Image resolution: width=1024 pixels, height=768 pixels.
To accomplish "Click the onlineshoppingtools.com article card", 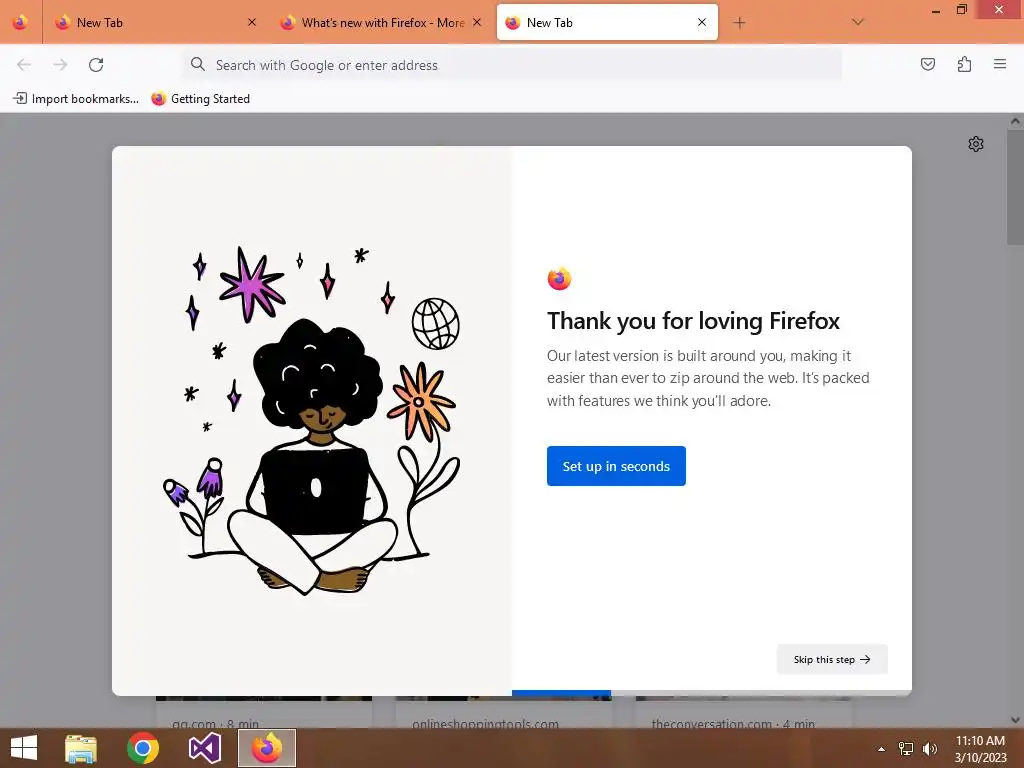I will point(504,712).
